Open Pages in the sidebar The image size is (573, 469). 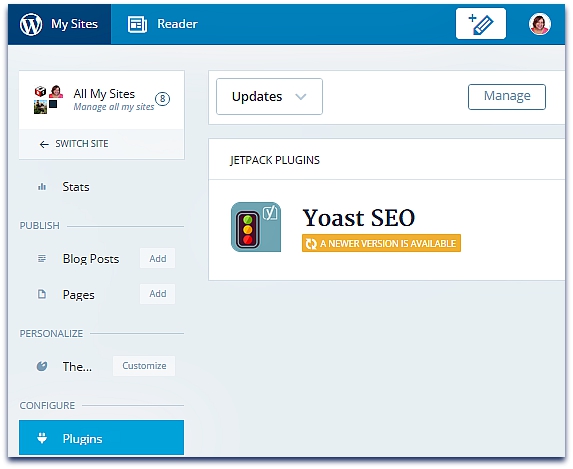[x=79, y=295]
